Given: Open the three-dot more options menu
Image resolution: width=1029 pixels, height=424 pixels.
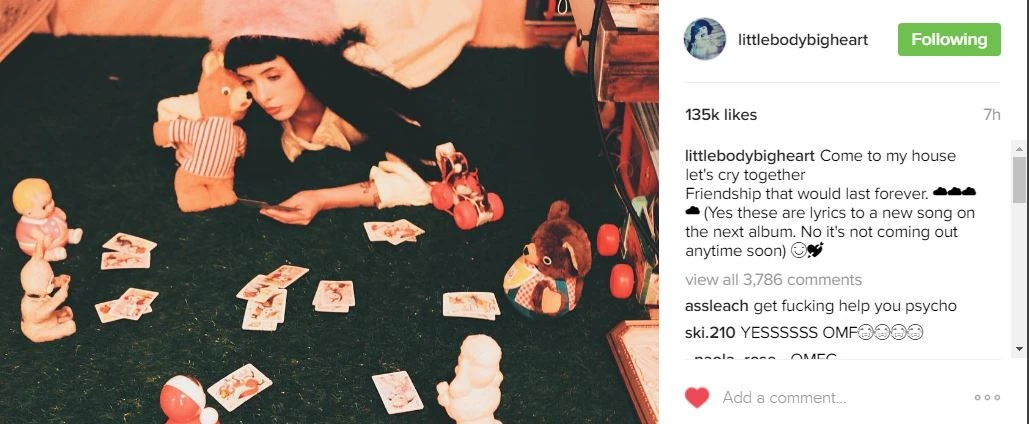Looking at the screenshot, I should point(987,397).
